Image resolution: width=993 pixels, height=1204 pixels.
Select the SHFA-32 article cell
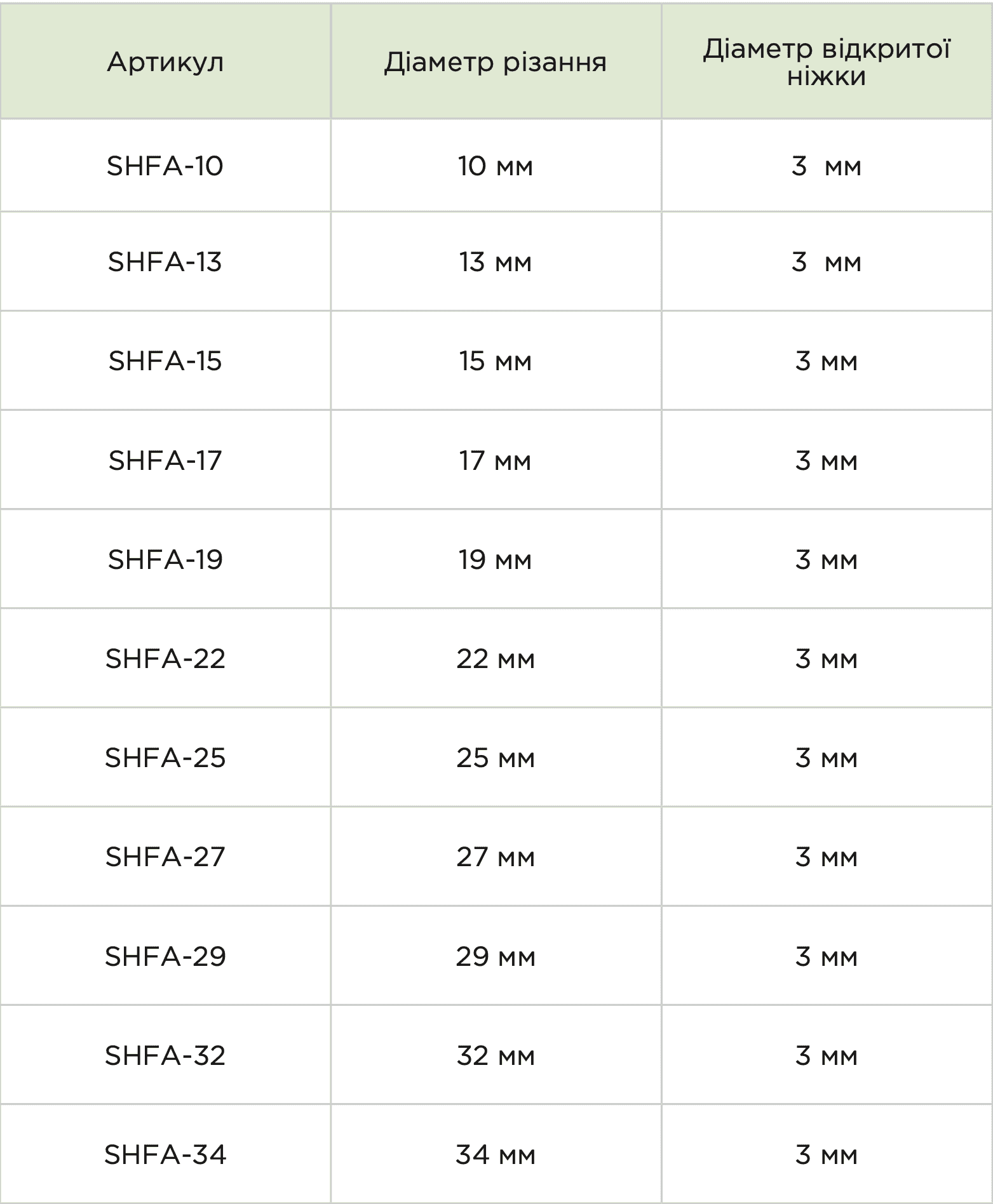point(165,1055)
